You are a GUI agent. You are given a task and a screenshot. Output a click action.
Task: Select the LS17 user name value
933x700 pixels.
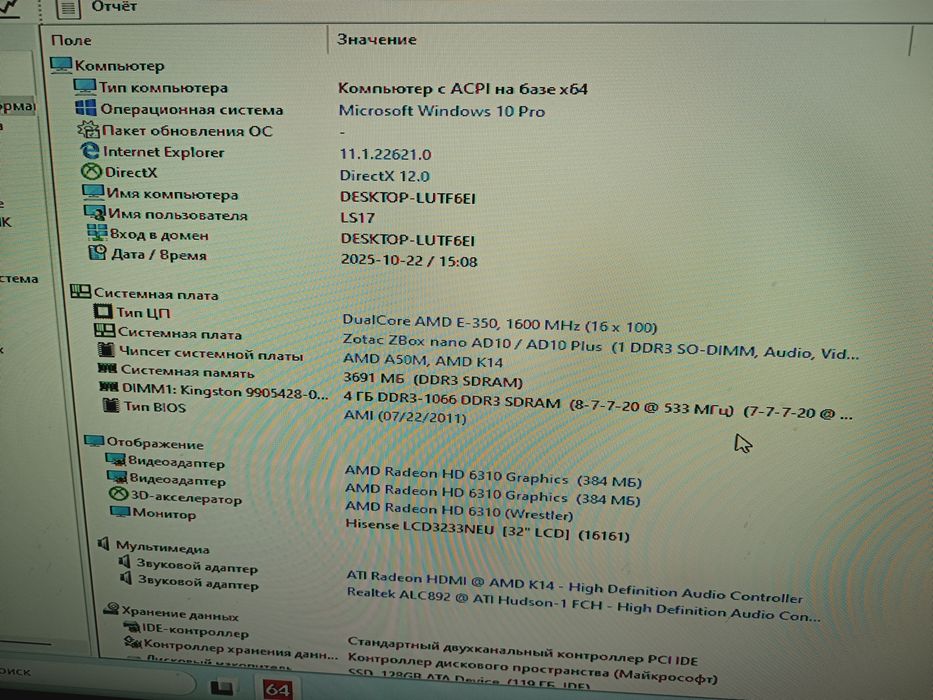click(x=357, y=218)
